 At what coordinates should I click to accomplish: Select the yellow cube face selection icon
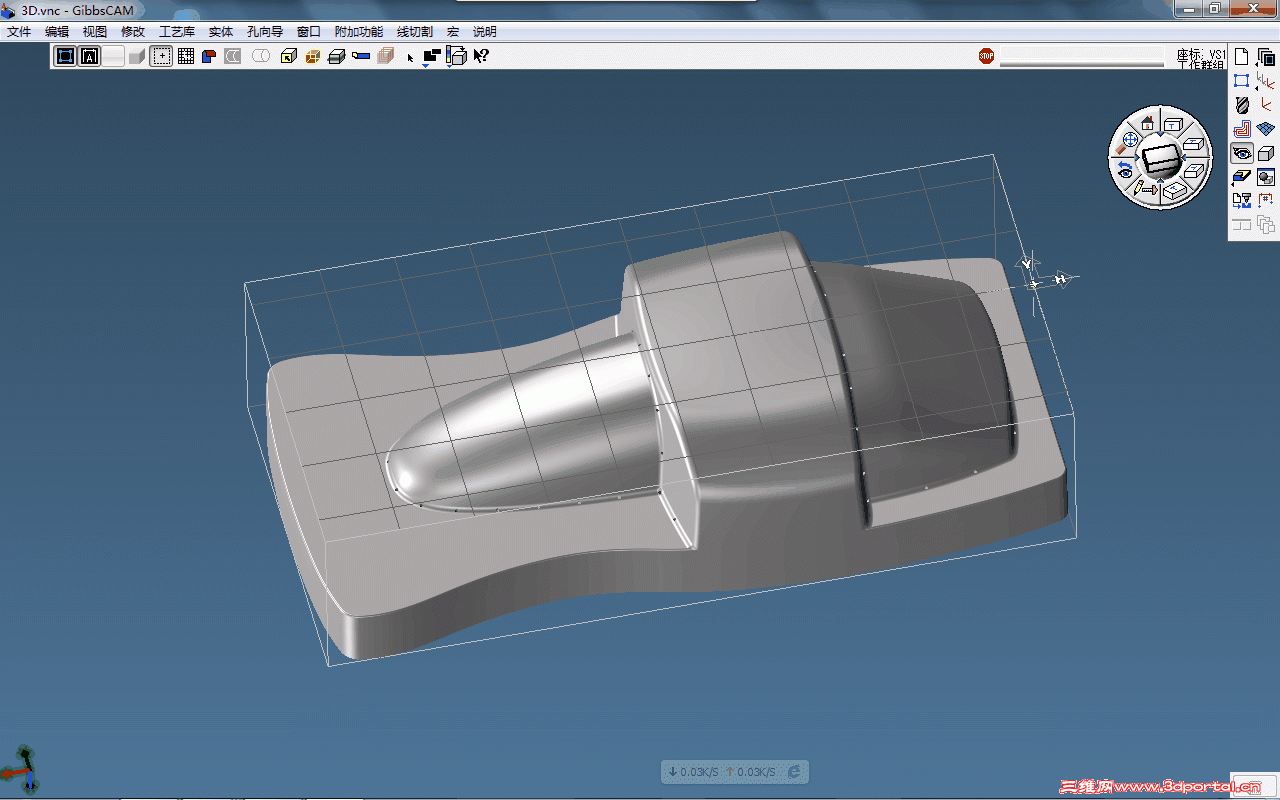click(x=289, y=56)
